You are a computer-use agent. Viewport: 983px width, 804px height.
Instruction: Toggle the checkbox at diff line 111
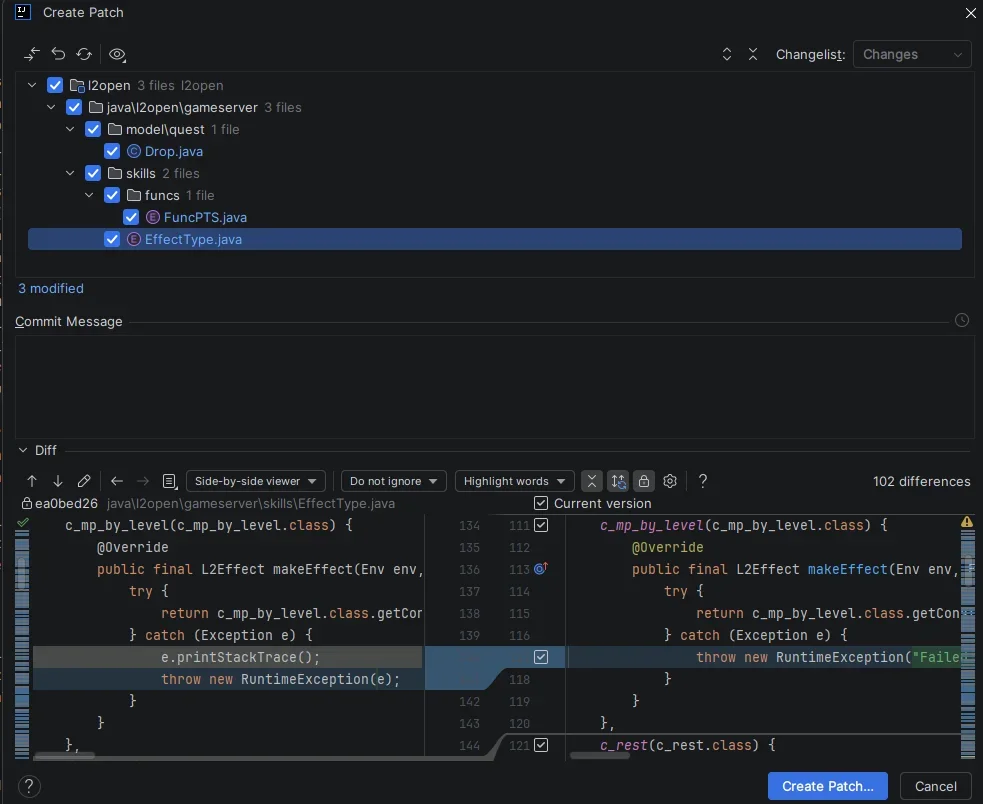(541, 525)
